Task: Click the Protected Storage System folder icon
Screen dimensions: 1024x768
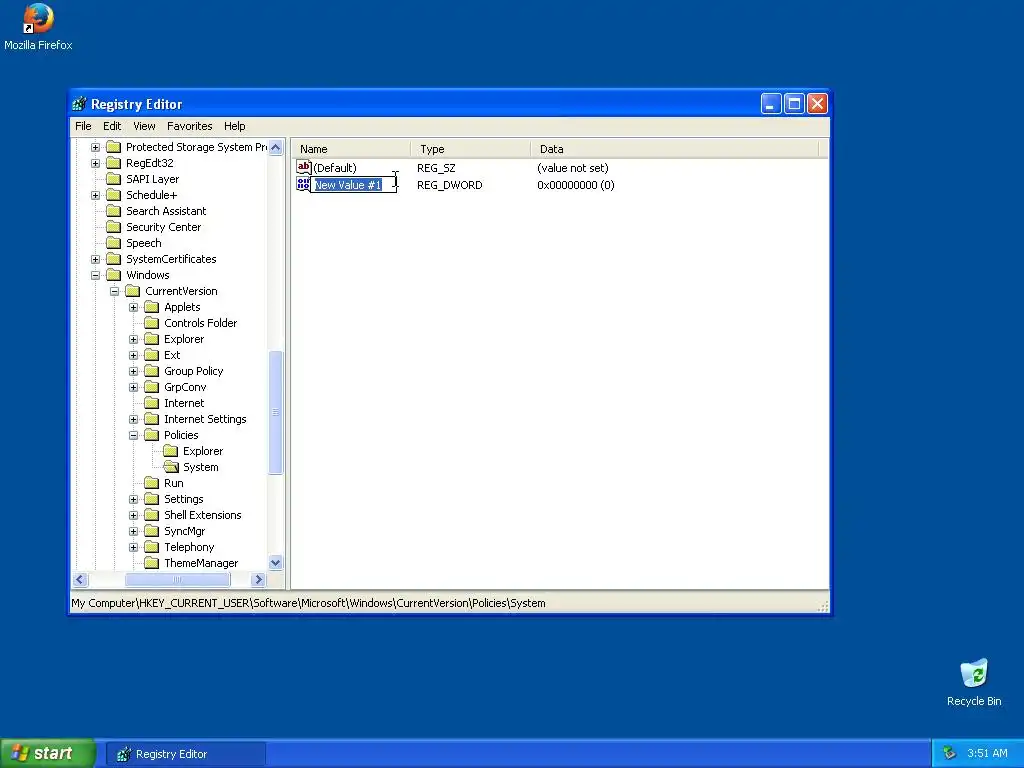Action: point(114,147)
